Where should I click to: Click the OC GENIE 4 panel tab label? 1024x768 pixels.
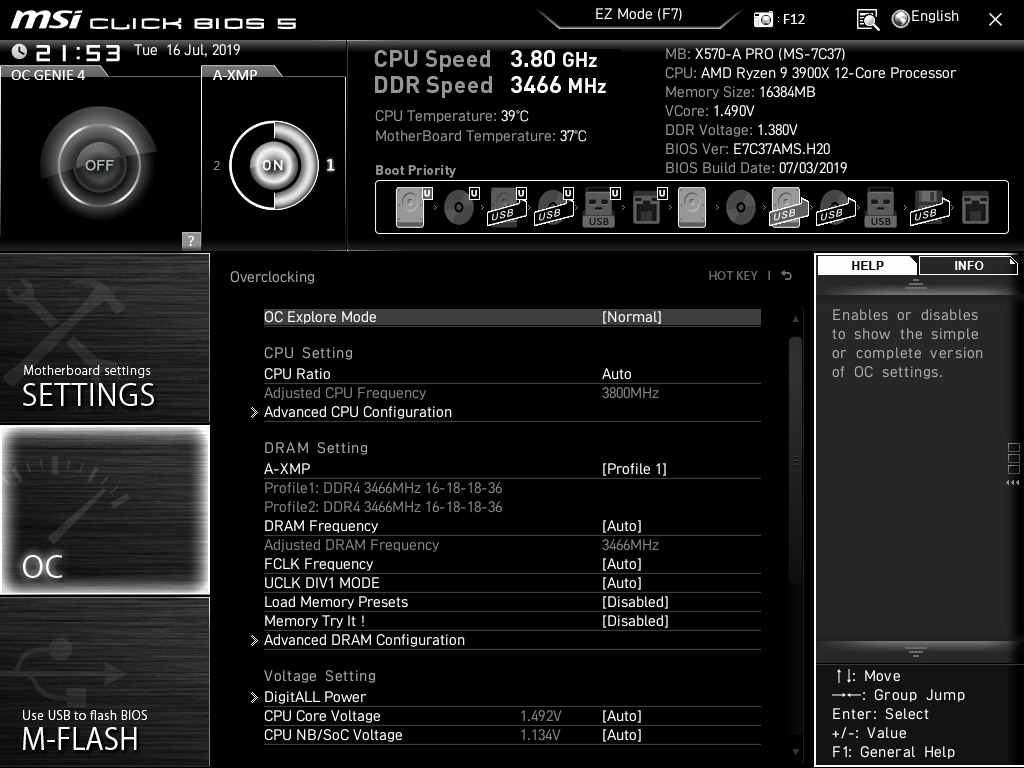[x=48, y=75]
